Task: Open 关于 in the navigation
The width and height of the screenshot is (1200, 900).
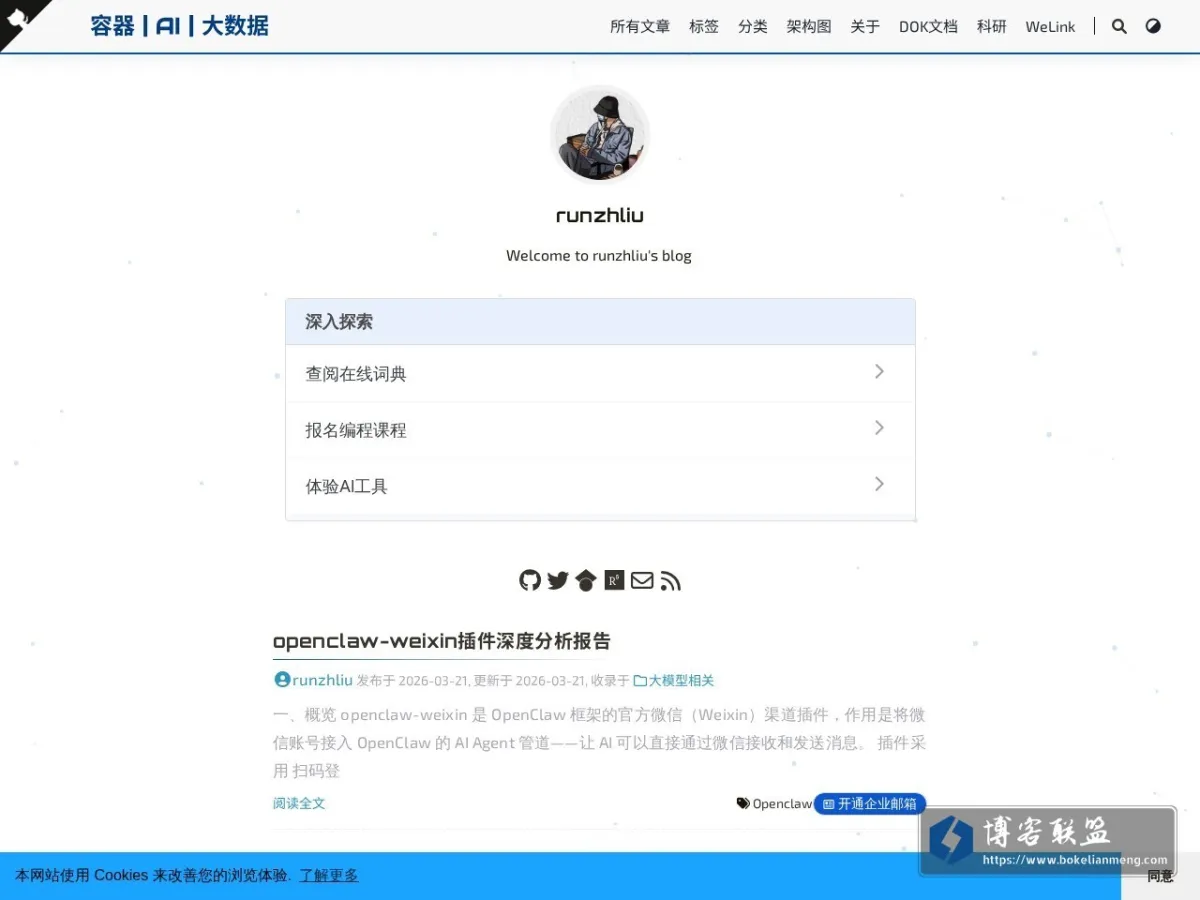Action: [865, 26]
